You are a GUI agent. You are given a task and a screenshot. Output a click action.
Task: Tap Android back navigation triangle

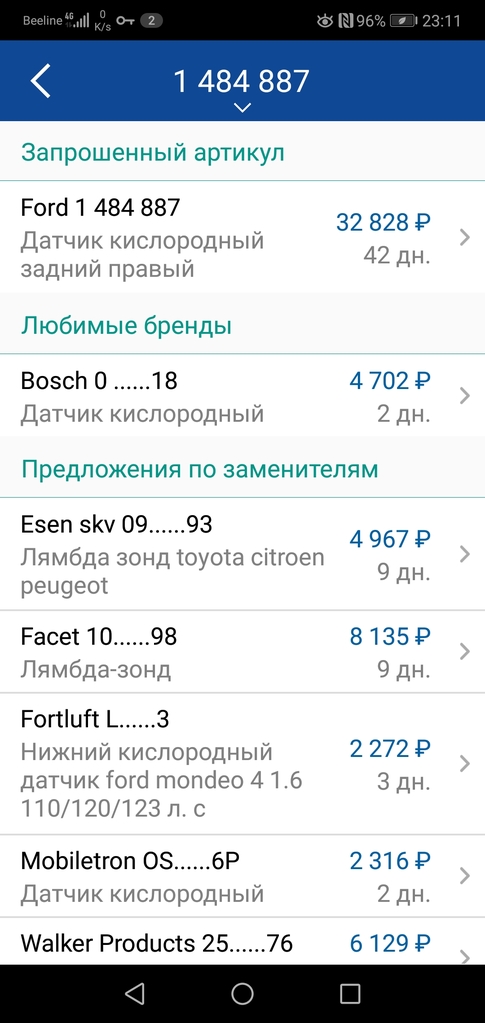[134, 993]
